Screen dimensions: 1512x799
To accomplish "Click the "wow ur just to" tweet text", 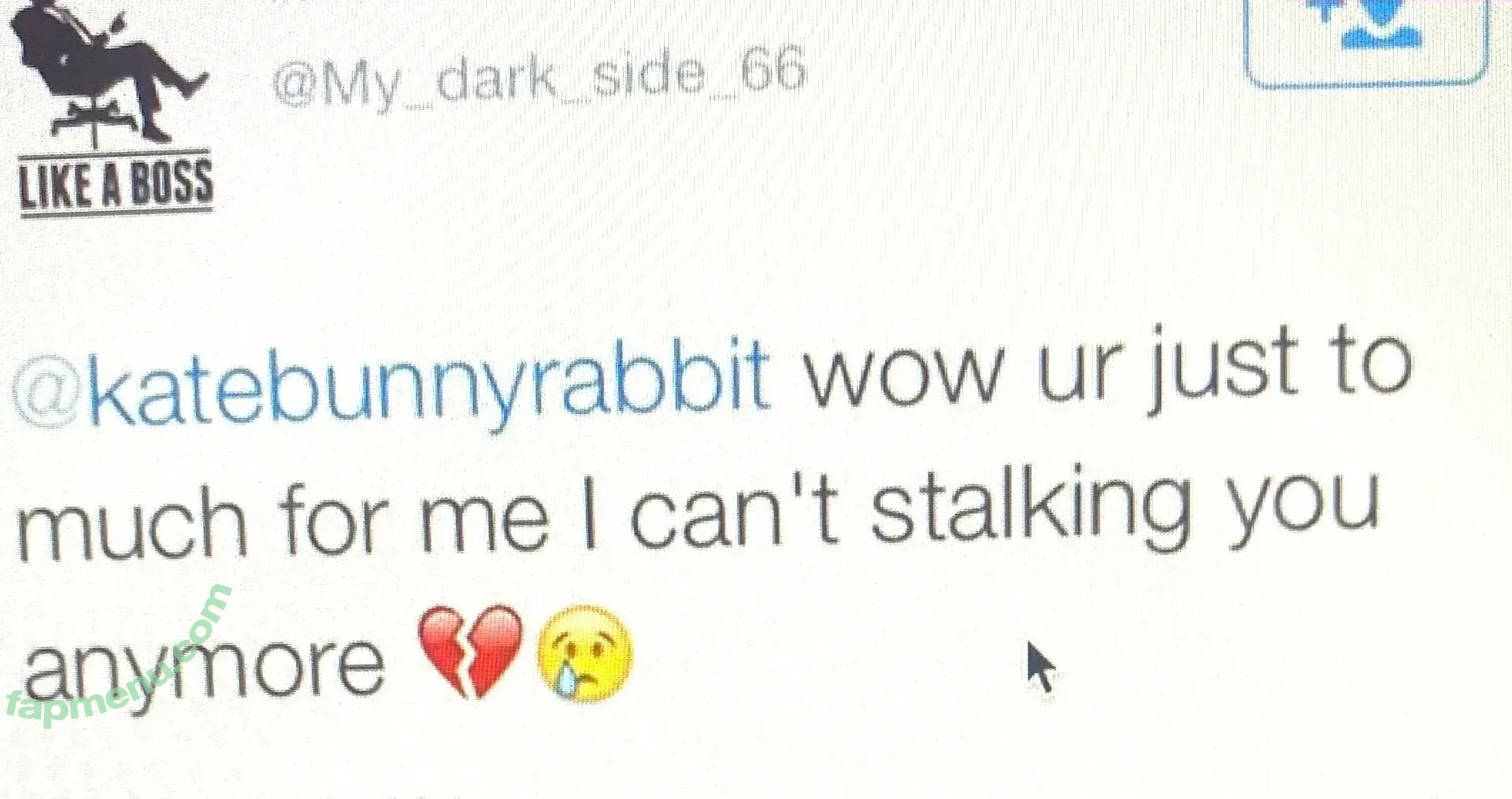I will click(x=1107, y=368).
